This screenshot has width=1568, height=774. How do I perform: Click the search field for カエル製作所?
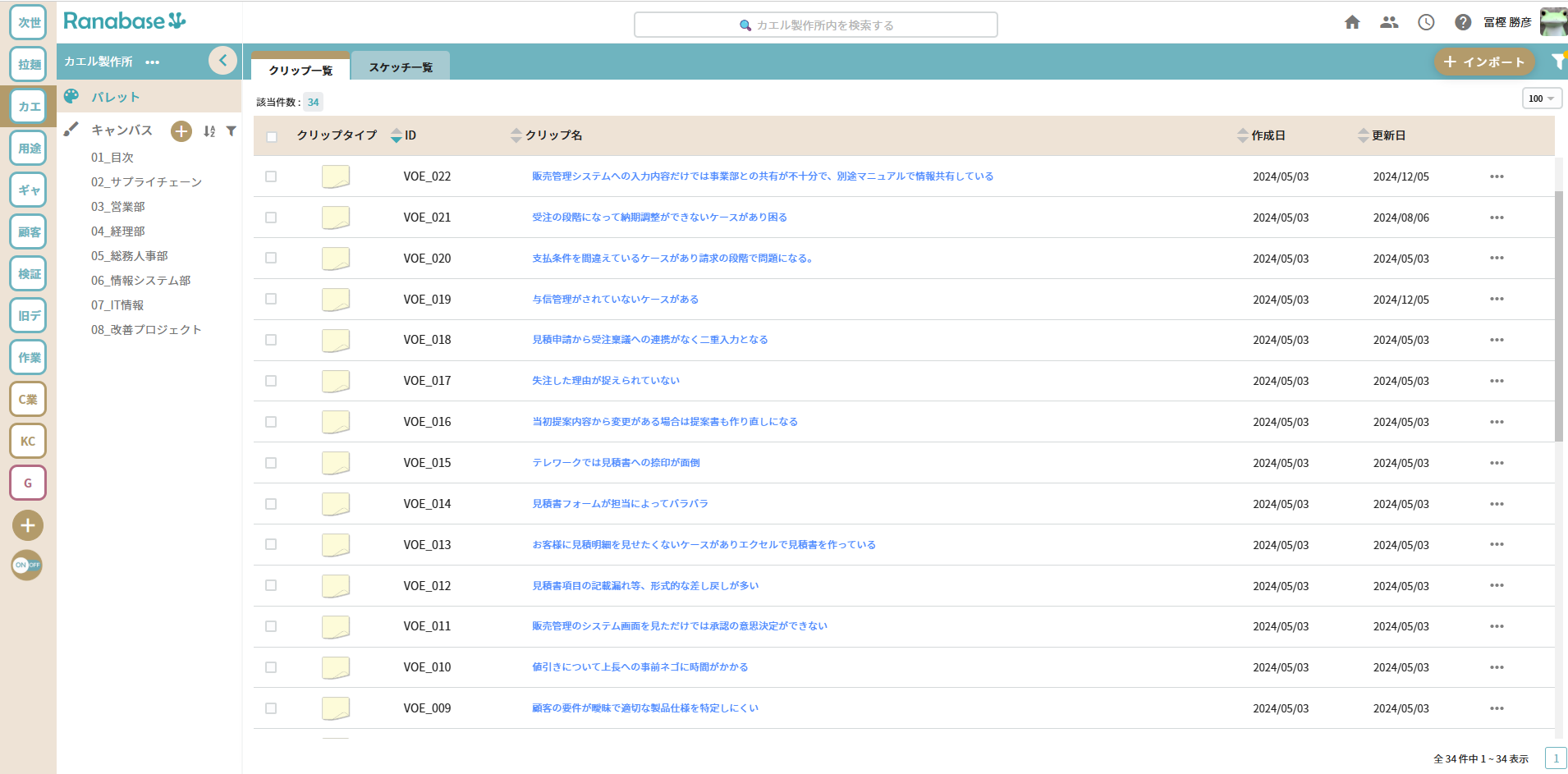coord(815,25)
